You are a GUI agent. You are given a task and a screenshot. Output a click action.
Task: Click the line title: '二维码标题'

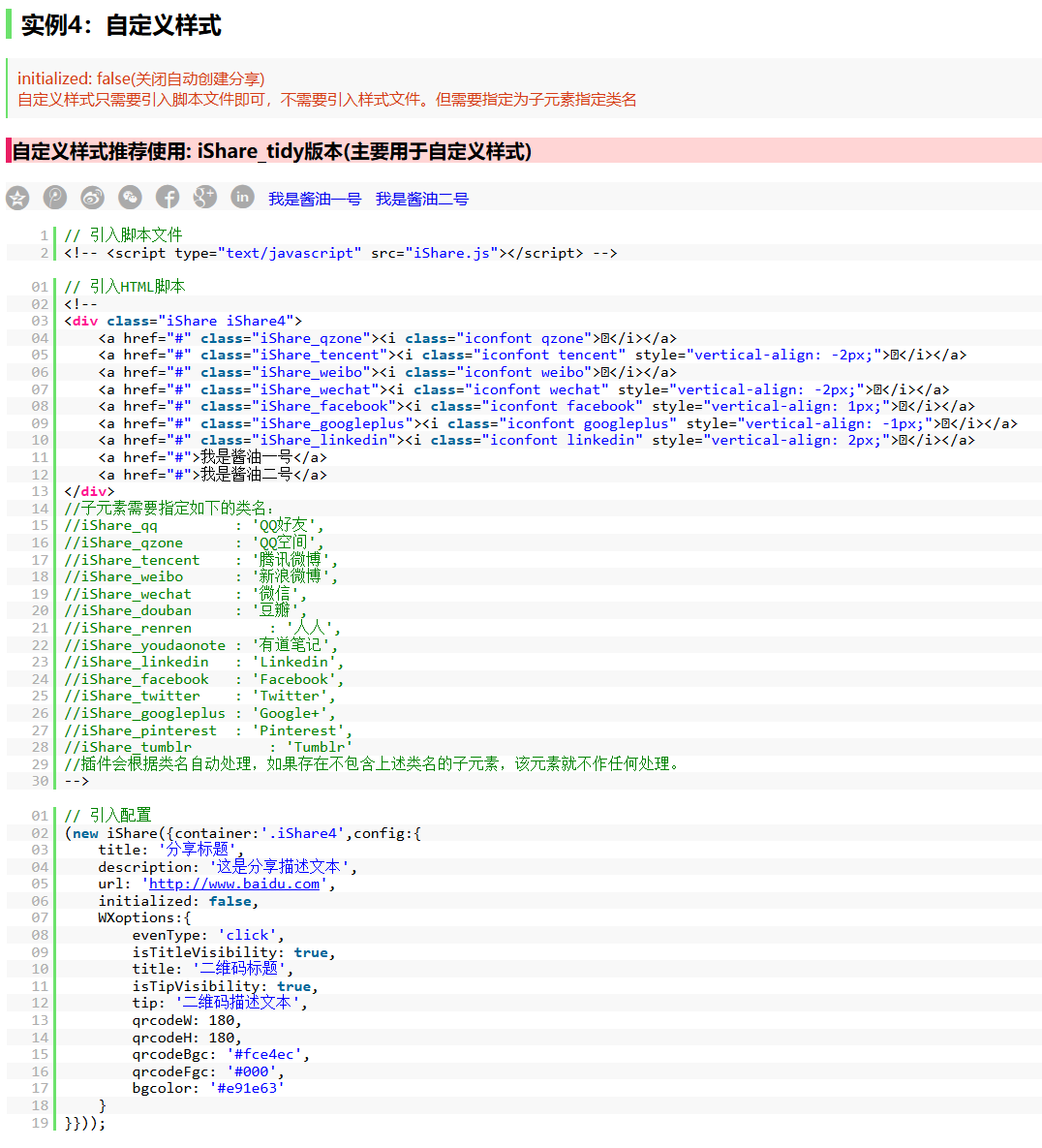coord(213,969)
